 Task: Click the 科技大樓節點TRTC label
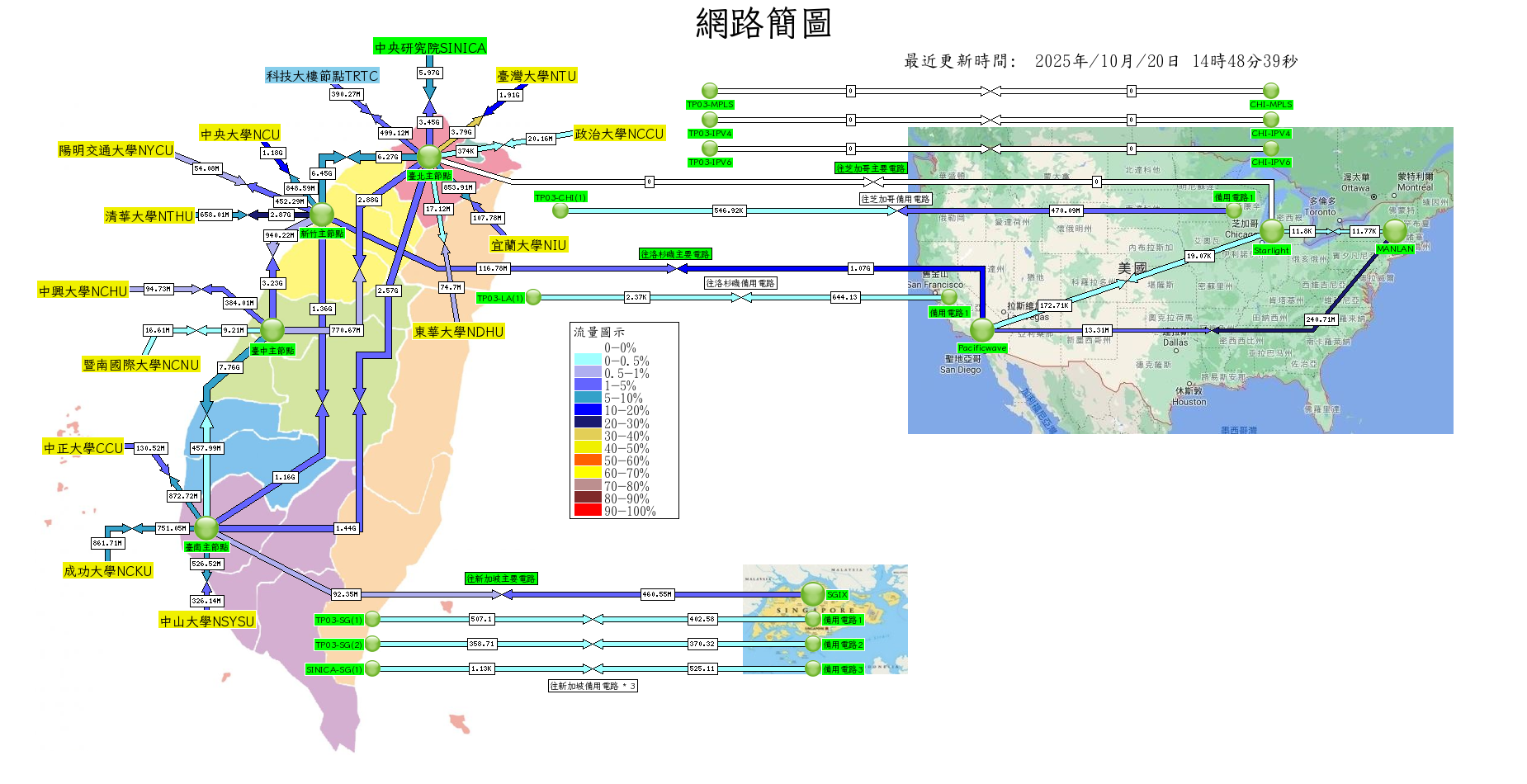coord(322,76)
